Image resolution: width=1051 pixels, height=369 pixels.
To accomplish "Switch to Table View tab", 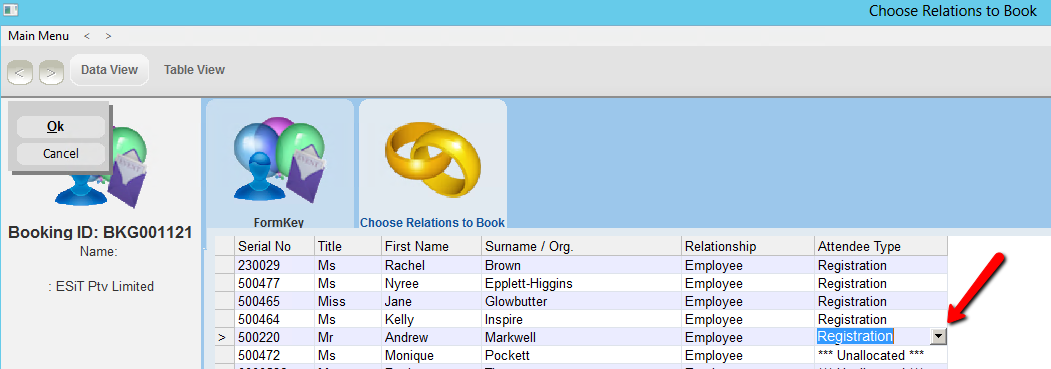I will (x=194, y=70).
